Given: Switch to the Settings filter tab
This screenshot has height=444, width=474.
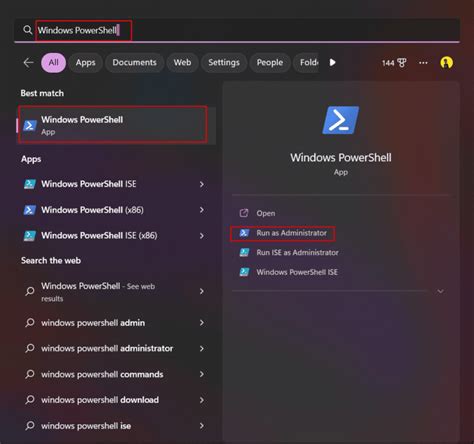Looking at the screenshot, I should click(224, 62).
